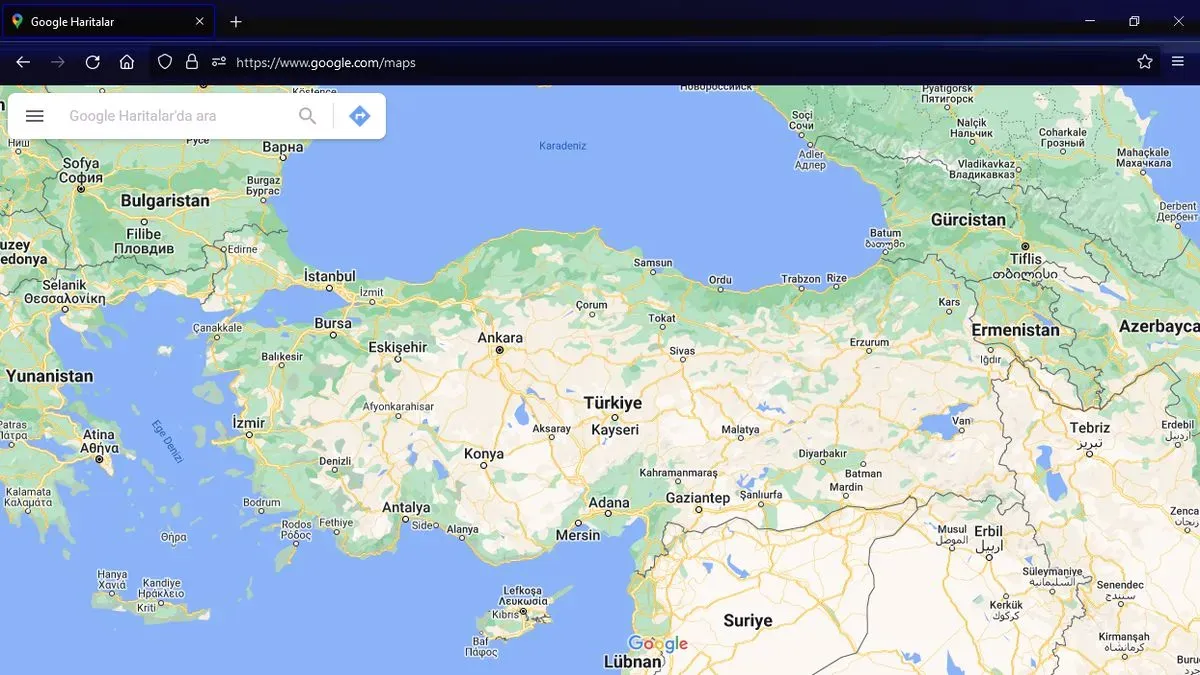Click the Erzurum city label
The height and width of the screenshot is (675, 1200).
pos(869,343)
